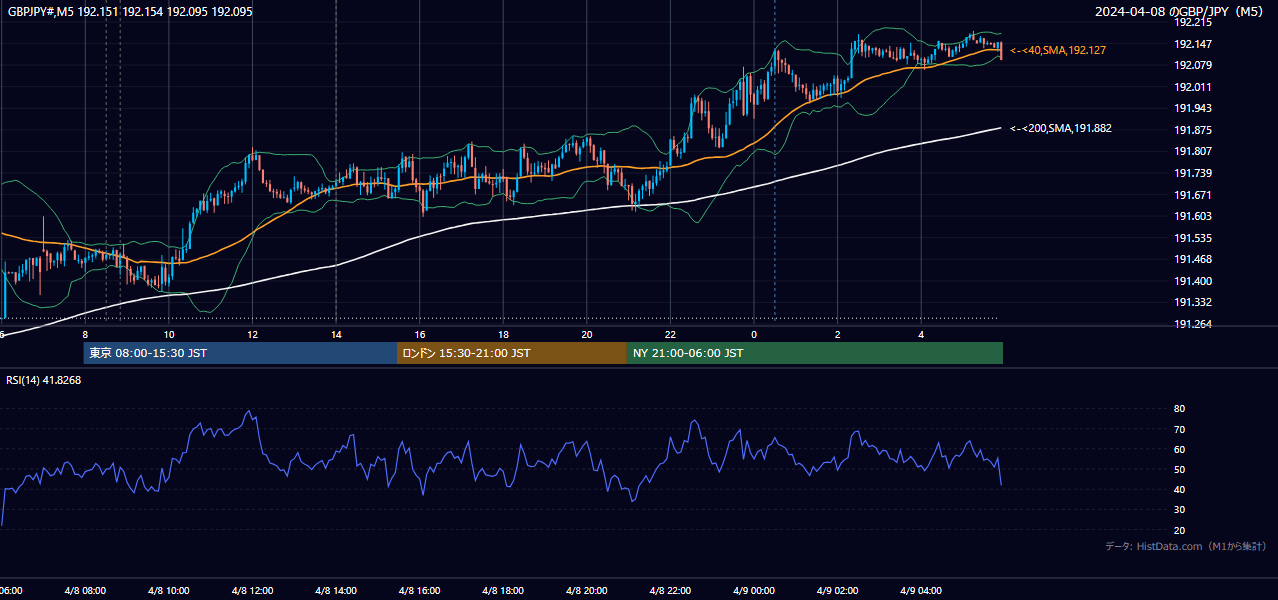This screenshot has height=600, width=1278.
Task: Click the bottom date label 4/8 22:00
Action: pos(670,590)
